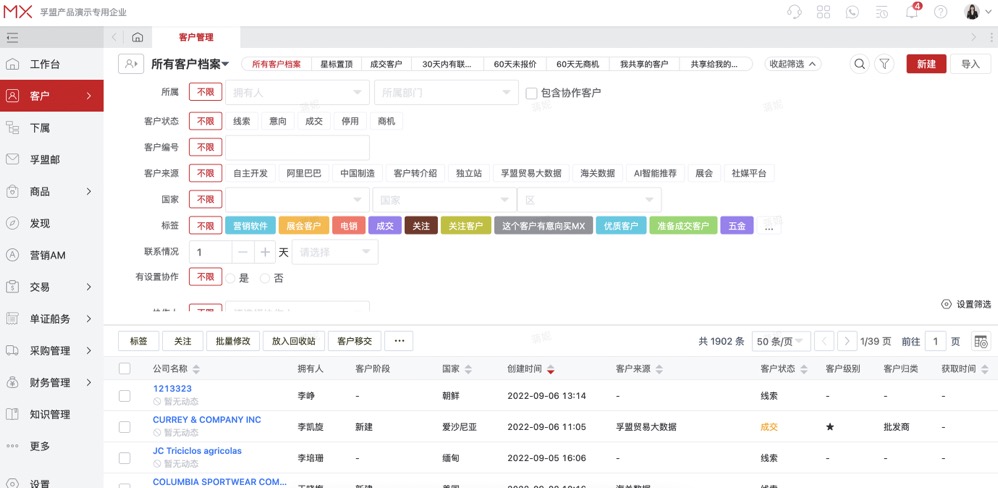Open 孚盟邮 in the sidebar

pos(45,160)
